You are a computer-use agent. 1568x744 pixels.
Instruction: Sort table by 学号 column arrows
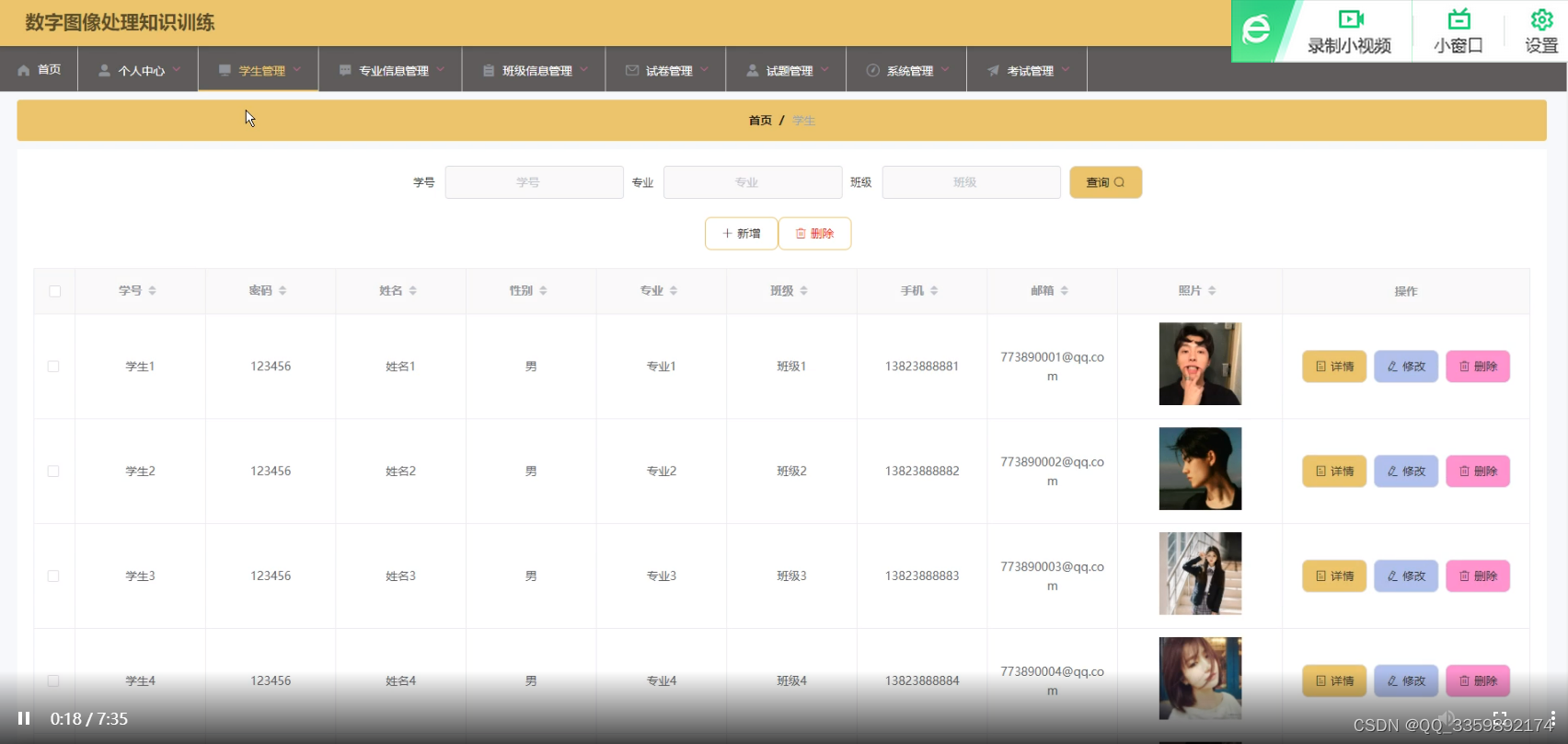coord(152,291)
